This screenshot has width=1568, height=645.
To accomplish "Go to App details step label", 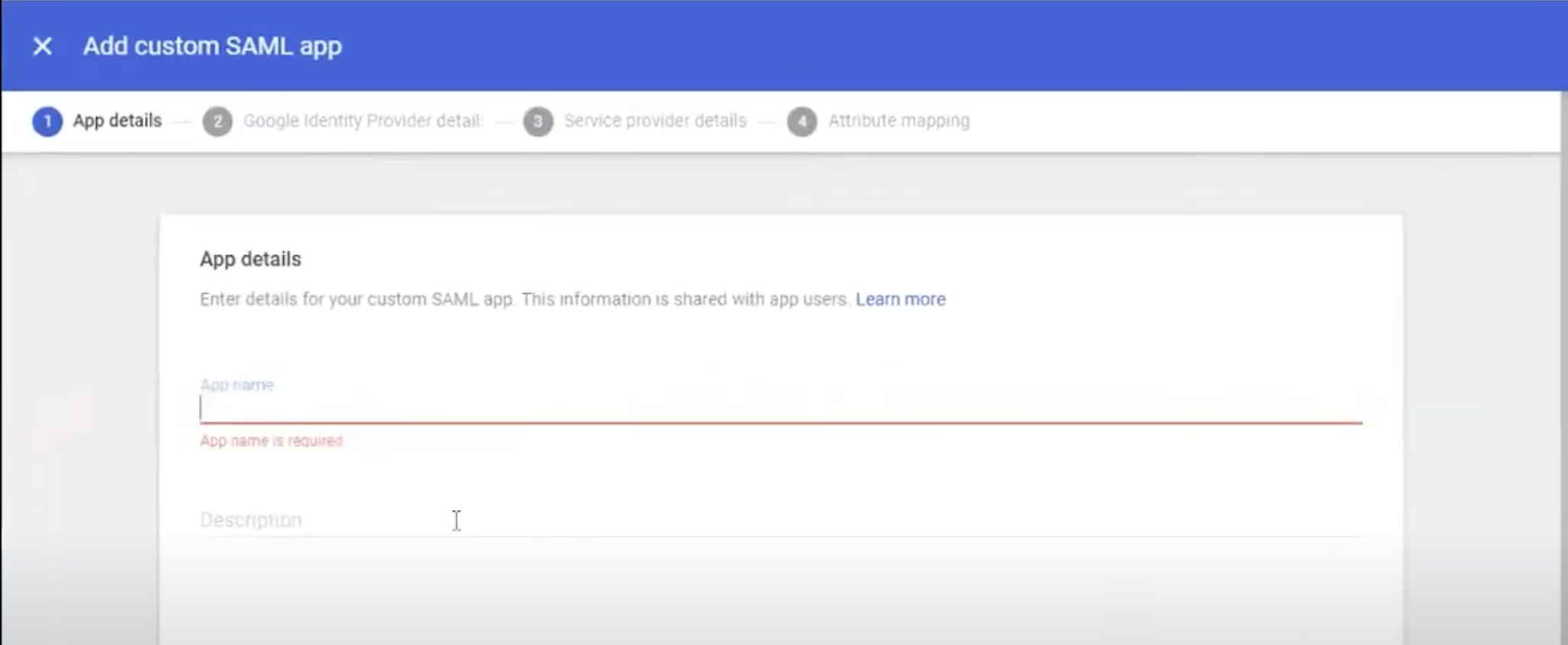I will pyautogui.click(x=118, y=121).
